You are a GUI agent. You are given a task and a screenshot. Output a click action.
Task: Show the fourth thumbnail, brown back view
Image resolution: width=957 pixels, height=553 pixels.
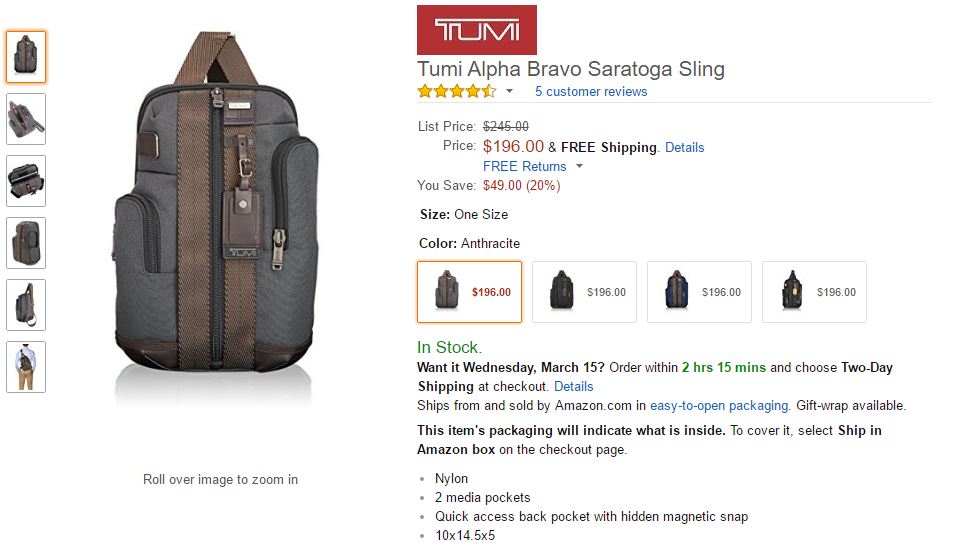26,243
